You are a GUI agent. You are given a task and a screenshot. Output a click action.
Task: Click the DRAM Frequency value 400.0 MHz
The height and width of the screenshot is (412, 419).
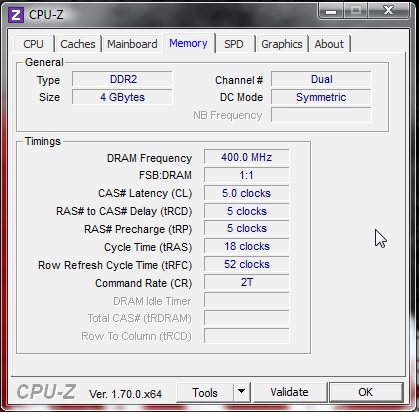pos(247,157)
